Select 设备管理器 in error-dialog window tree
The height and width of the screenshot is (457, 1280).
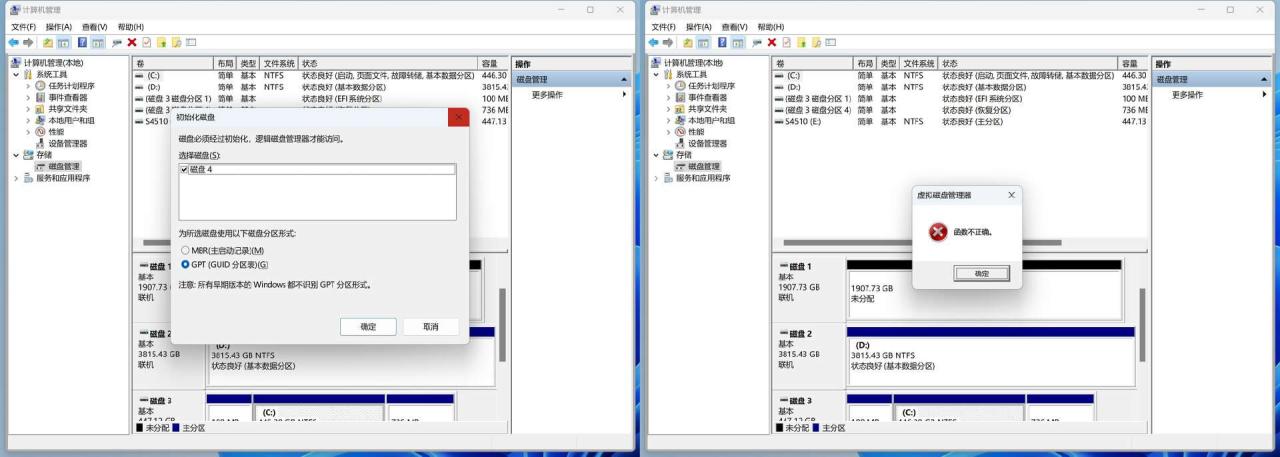[x=709, y=143]
